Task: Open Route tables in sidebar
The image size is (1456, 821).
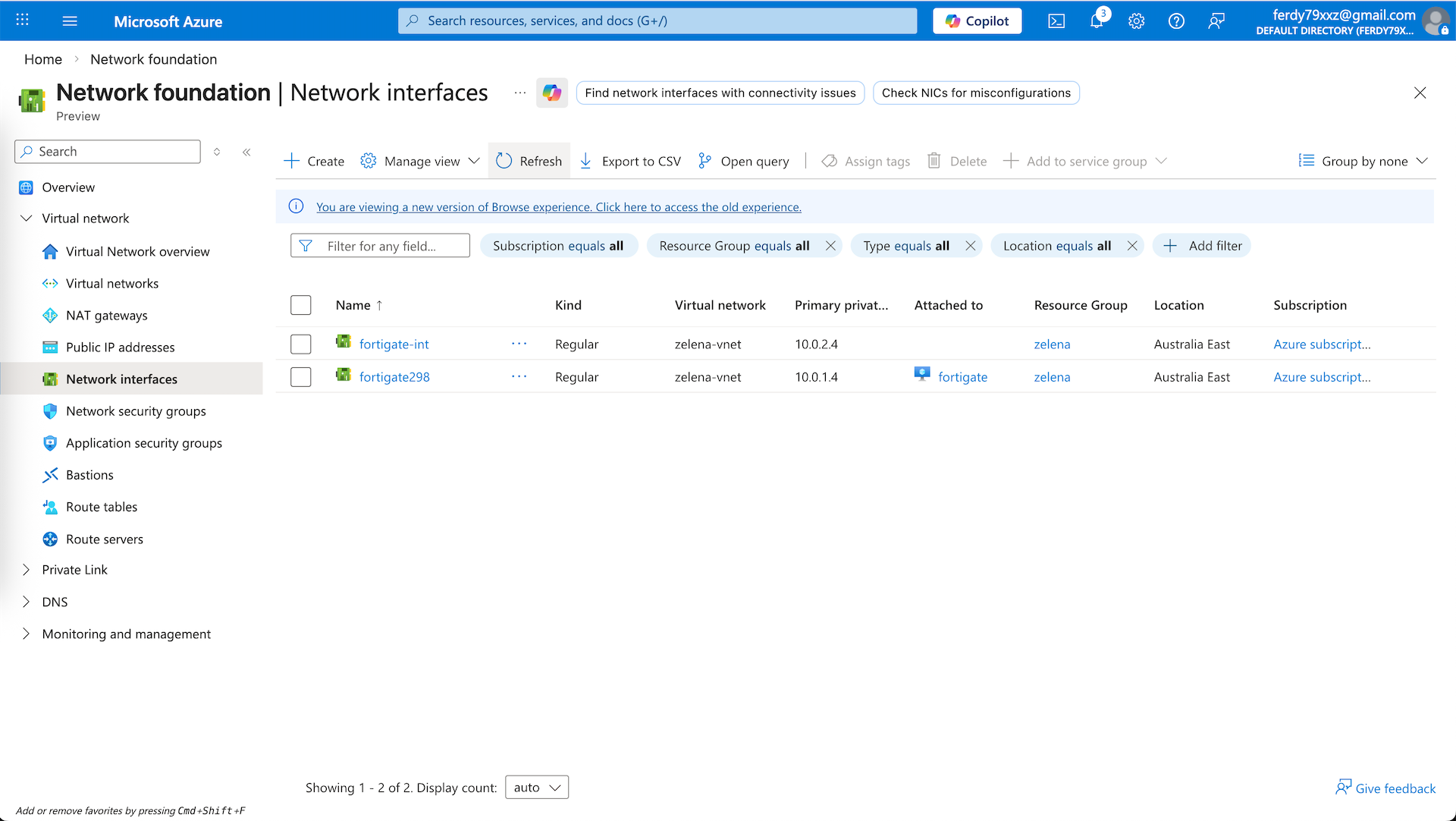Action: [x=102, y=507]
